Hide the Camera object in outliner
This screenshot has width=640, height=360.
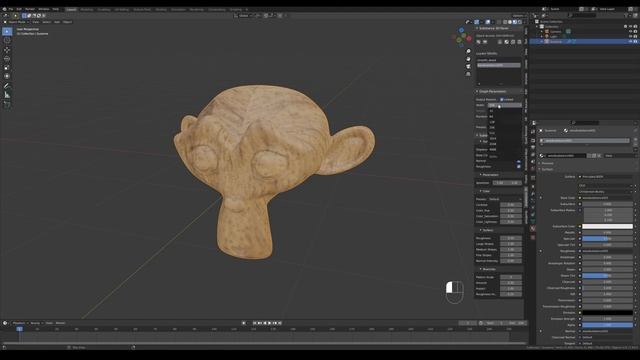coord(630,31)
